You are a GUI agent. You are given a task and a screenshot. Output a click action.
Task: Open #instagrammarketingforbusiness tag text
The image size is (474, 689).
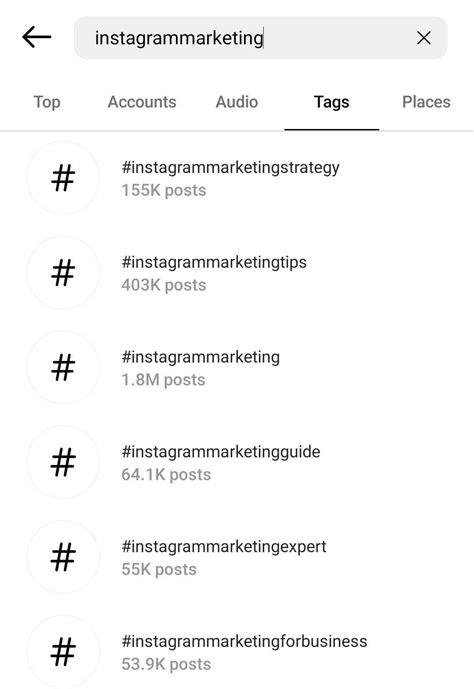pyautogui.click(x=244, y=642)
